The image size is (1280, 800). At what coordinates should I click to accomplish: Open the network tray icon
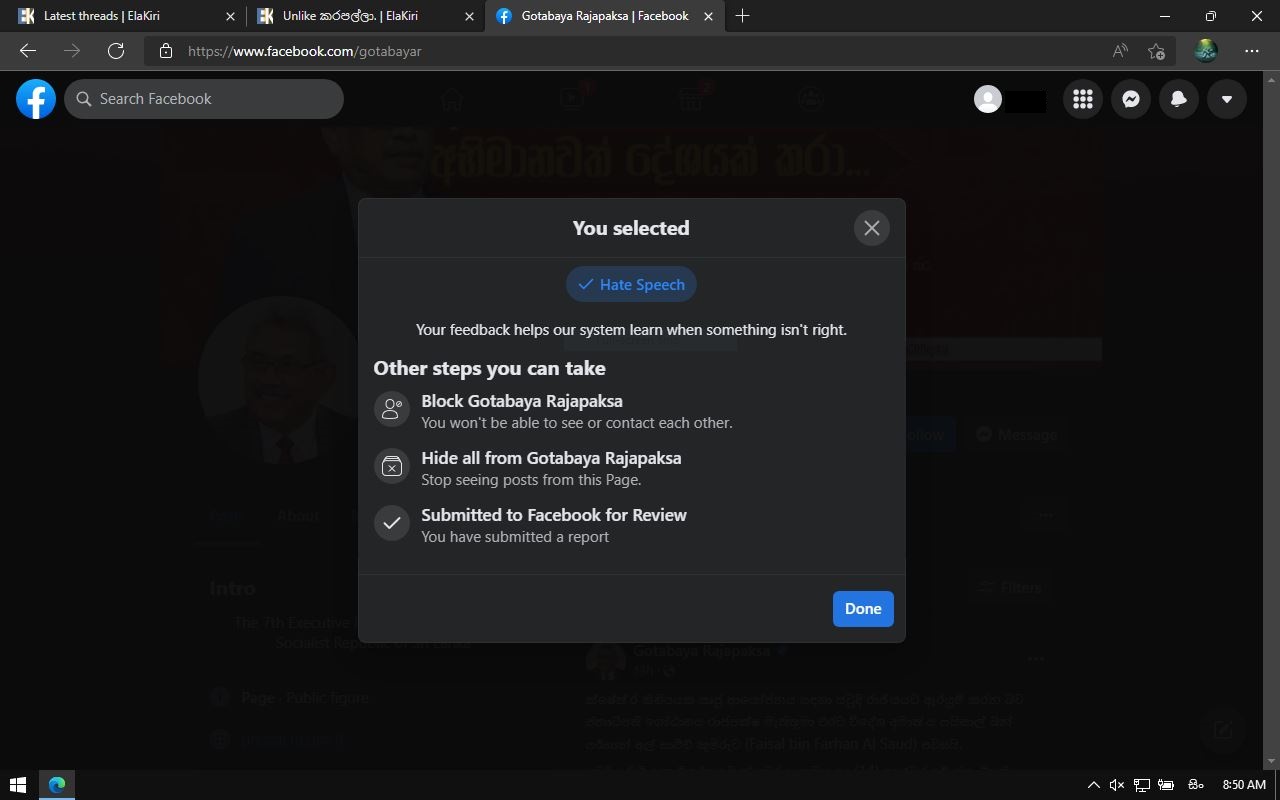tap(1141, 785)
